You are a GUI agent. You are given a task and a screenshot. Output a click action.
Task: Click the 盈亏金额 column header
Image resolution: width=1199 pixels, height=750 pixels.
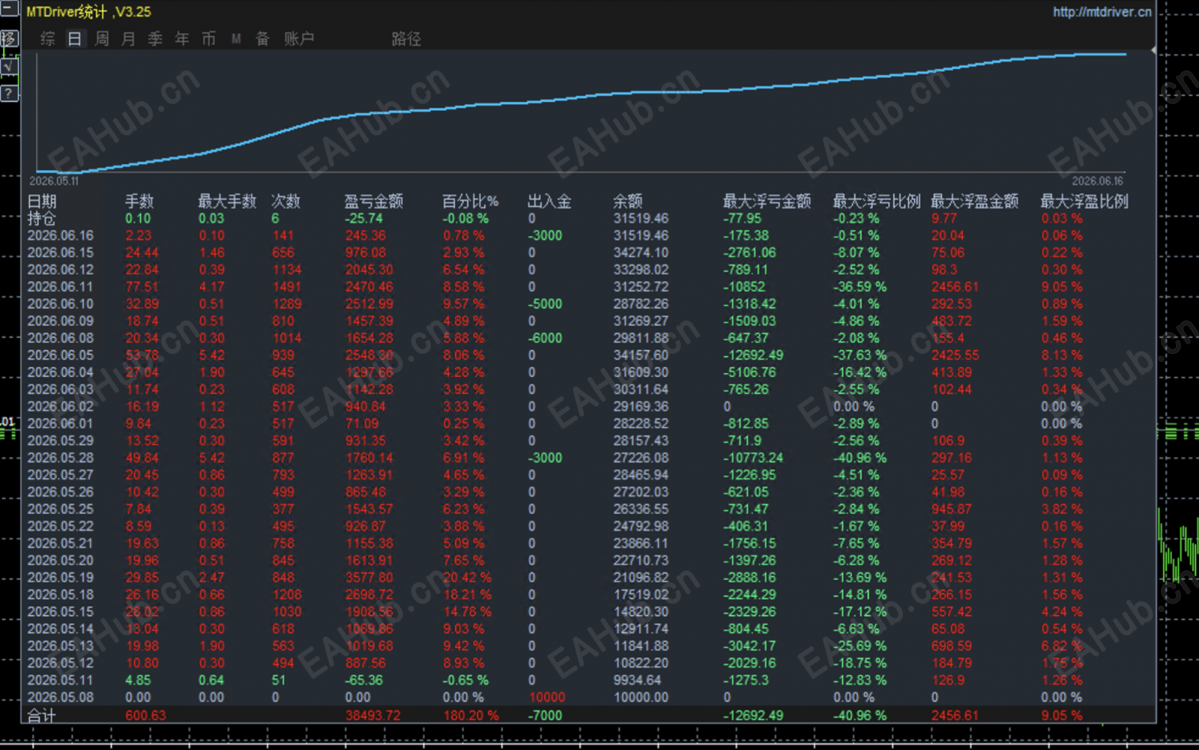point(373,201)
